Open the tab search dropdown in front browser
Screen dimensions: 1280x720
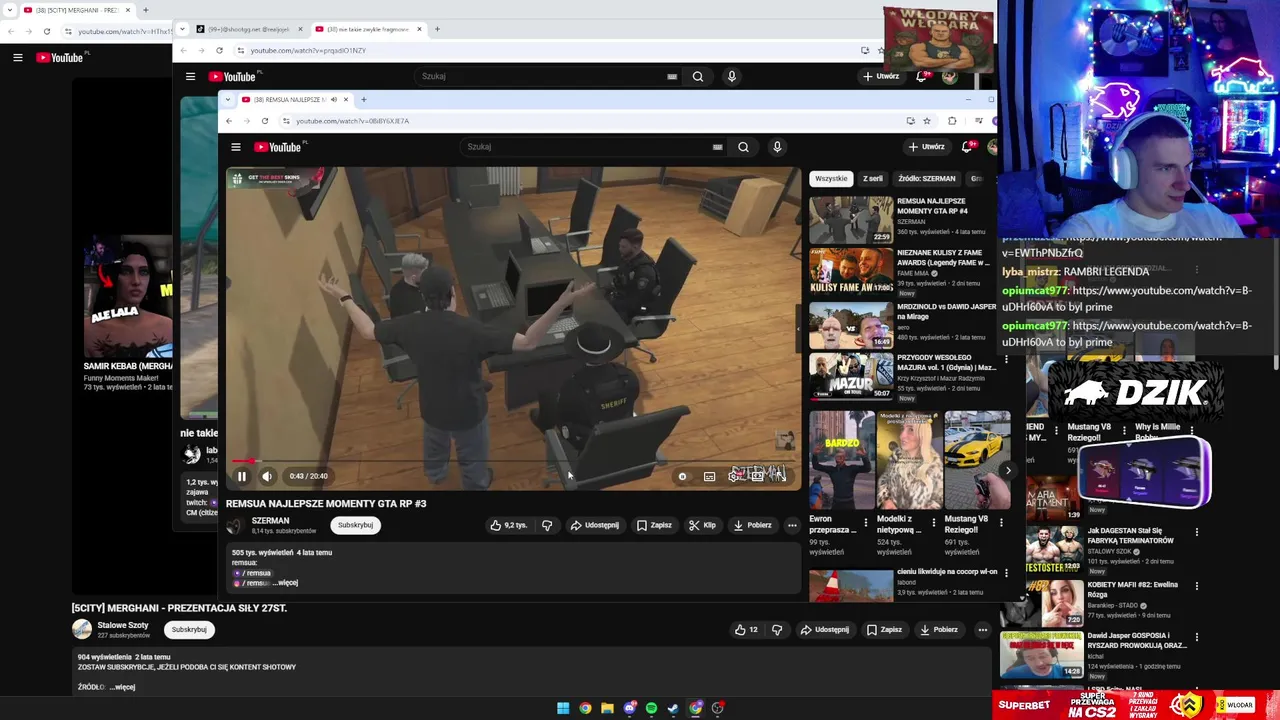coord(229,100)
